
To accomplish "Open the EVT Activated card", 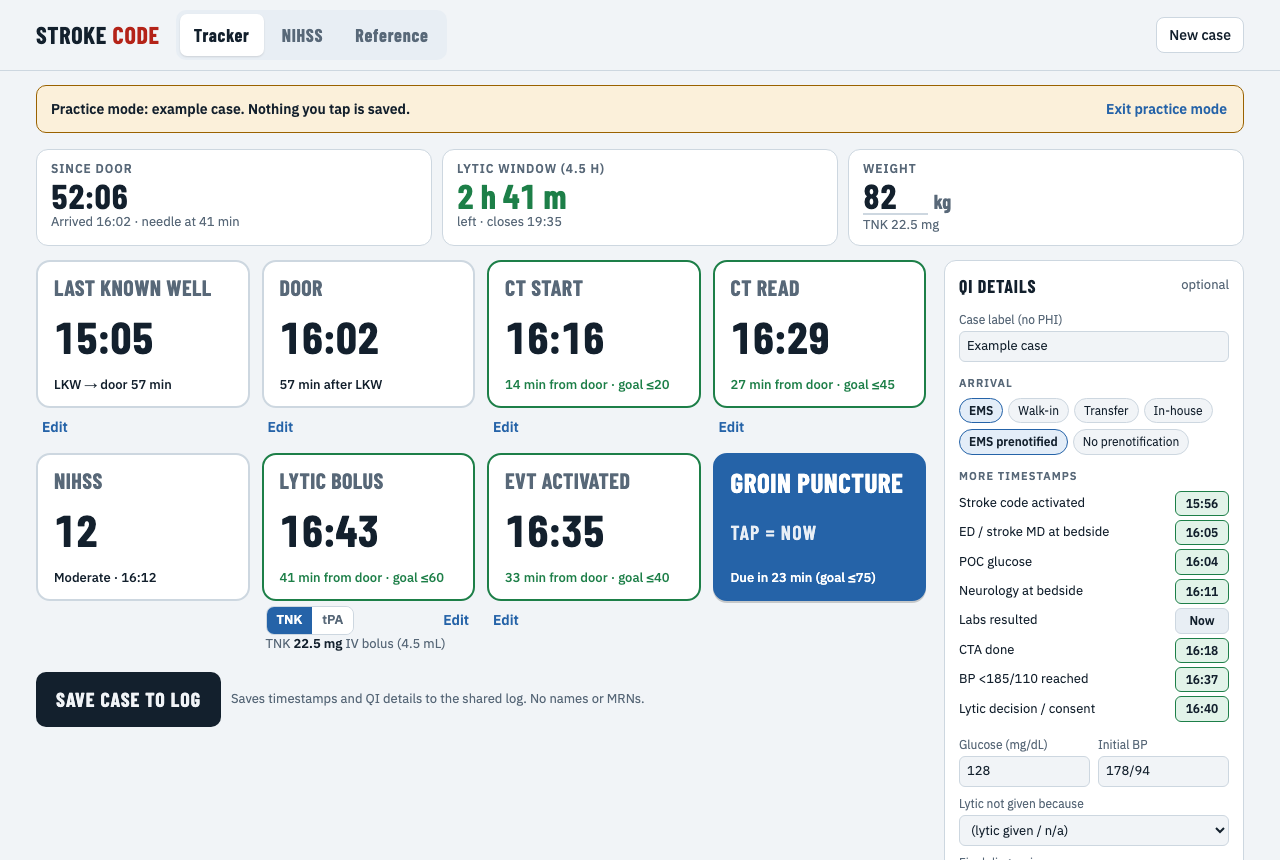I will coord(594,527).
